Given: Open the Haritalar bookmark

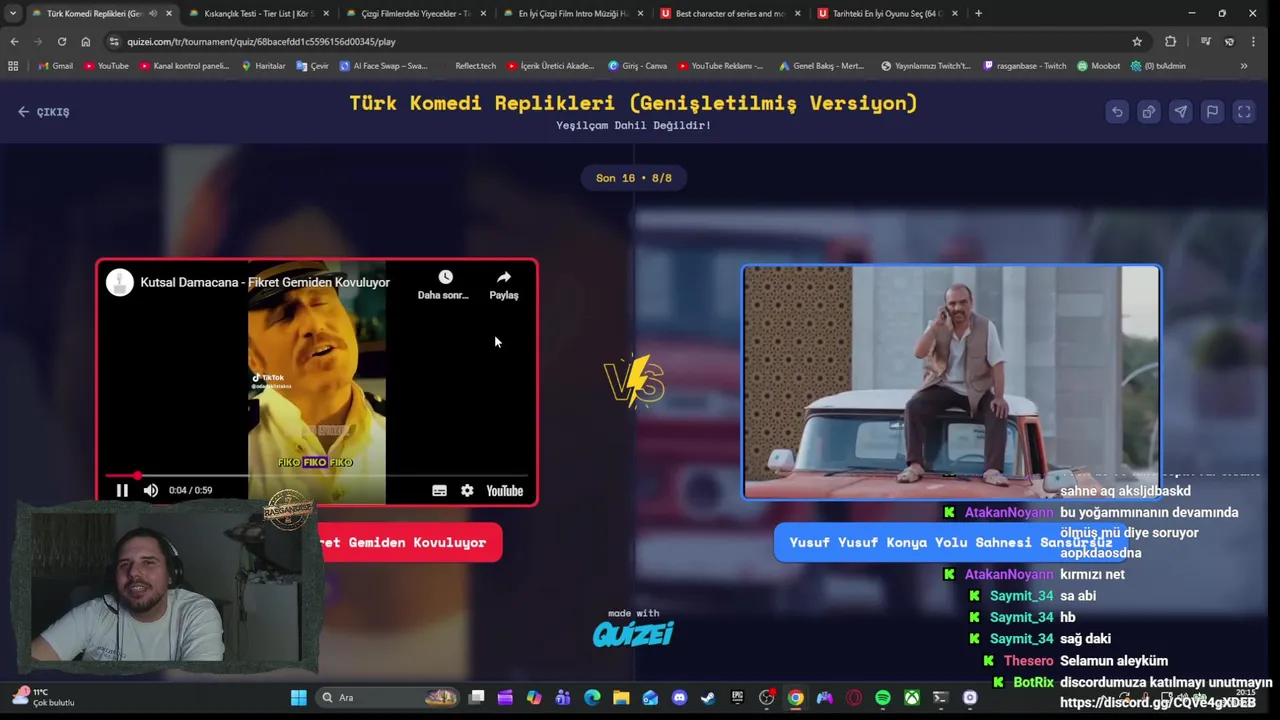Looking at the screenshot, I should coord(263,66).
